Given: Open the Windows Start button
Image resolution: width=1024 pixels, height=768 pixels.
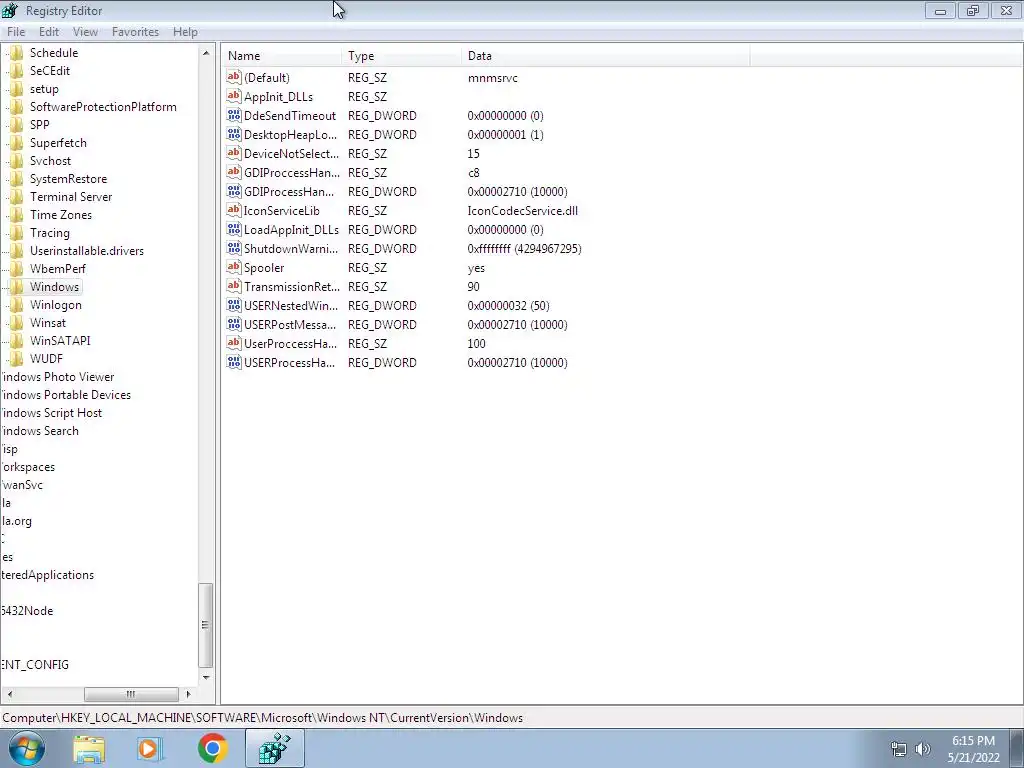Looking at the screenshot, I should 27,748.
